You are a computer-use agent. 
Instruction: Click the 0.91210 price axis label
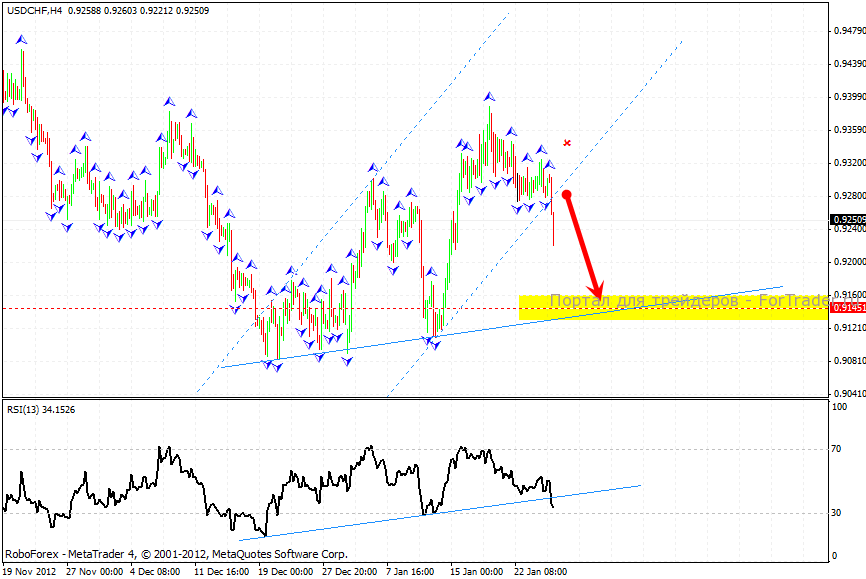coord(849,328)
